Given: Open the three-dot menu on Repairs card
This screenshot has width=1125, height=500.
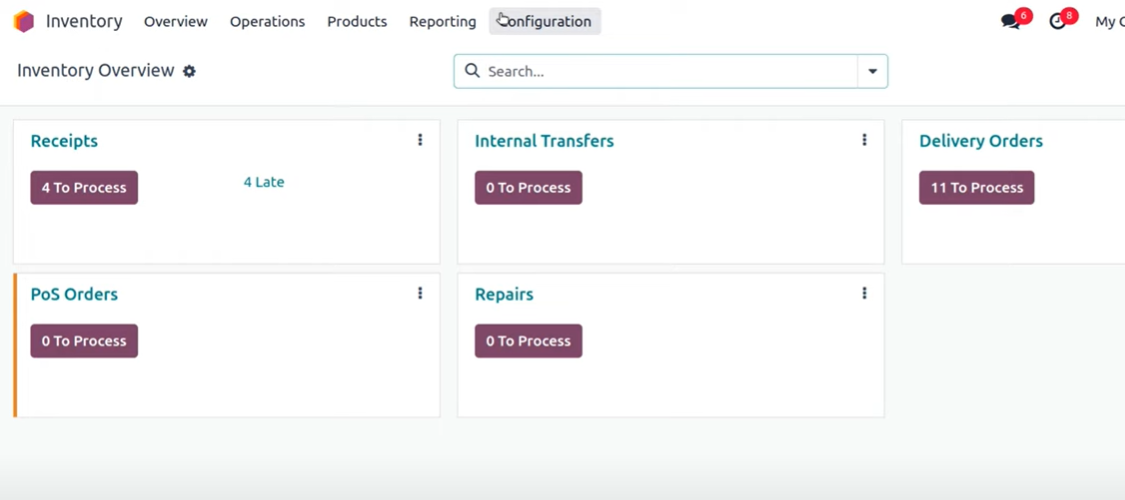Looking at the screenshot, I should 864,293.
